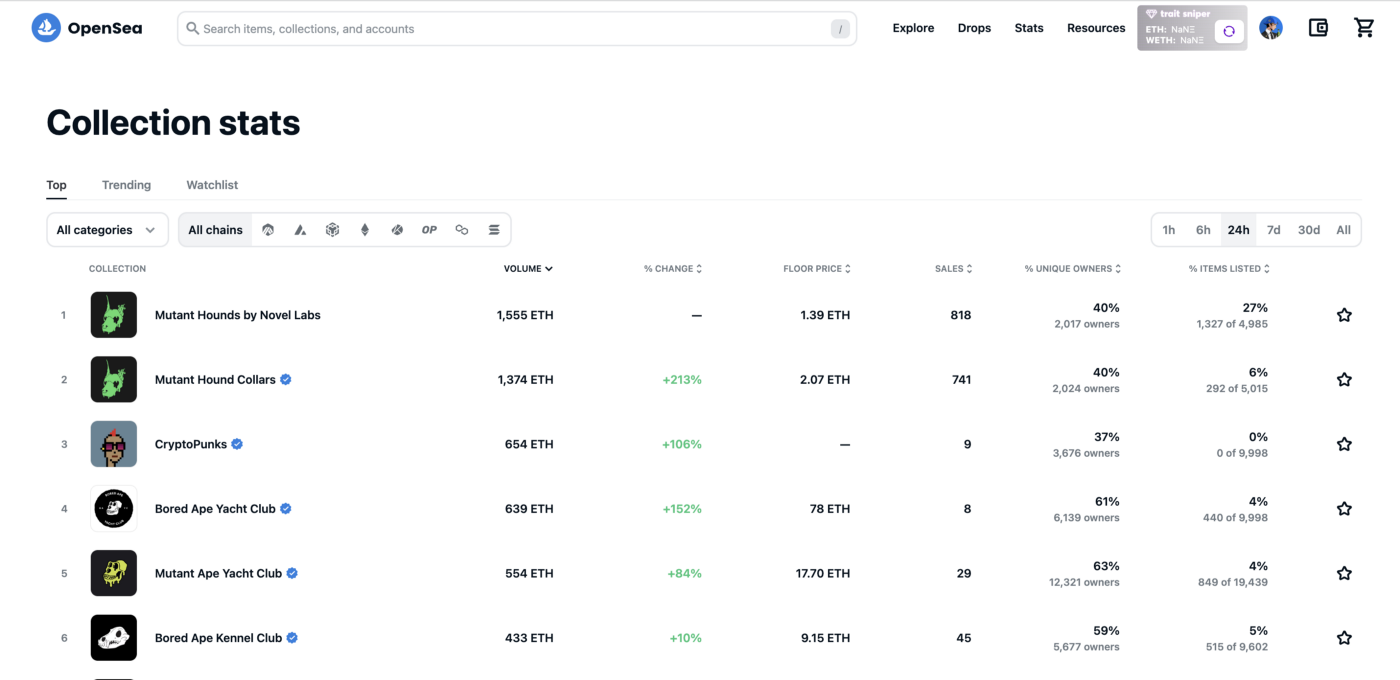Filter by the Polygon chain icon
The width and height of the screenshot is (1400, 680).
point(461,230)
